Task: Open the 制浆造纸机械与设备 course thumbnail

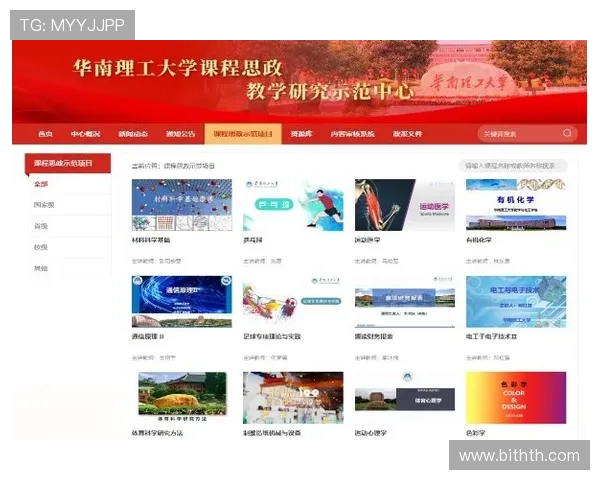Action: point(293,398)
